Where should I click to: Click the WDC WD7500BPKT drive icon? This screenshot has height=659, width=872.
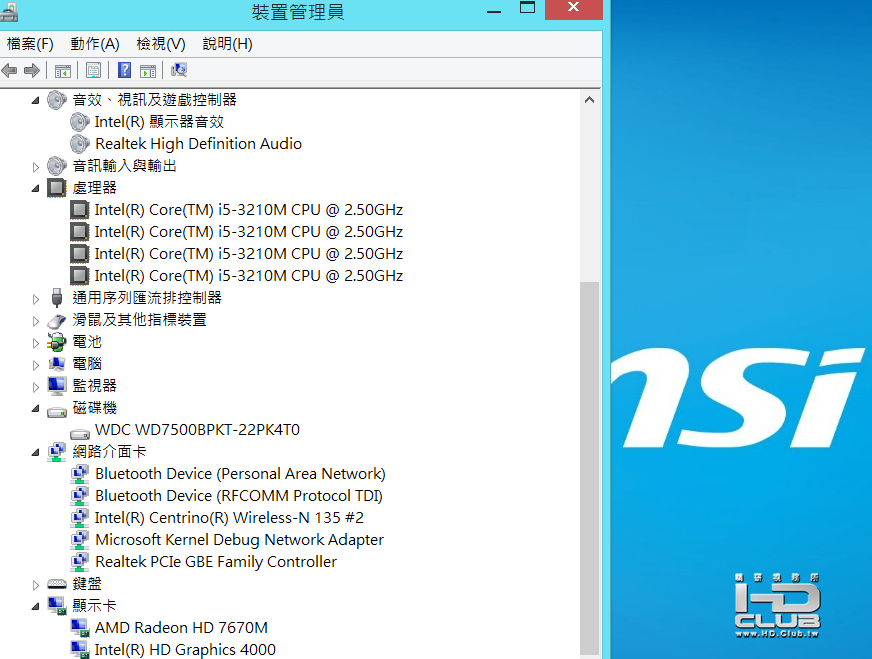click(x=80, y=433)
